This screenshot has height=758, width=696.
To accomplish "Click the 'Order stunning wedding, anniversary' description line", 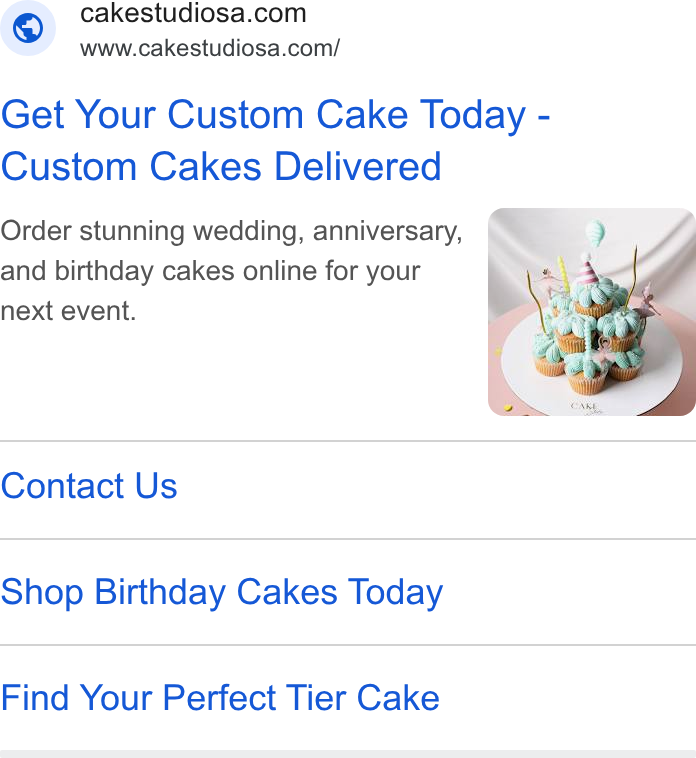I will pos(232,232).
